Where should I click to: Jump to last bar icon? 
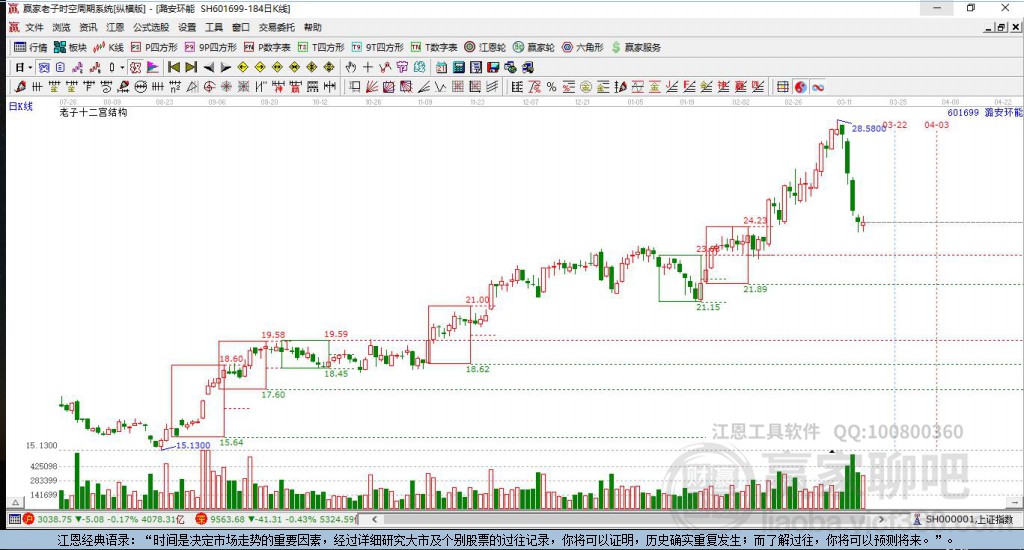(191, 67)
